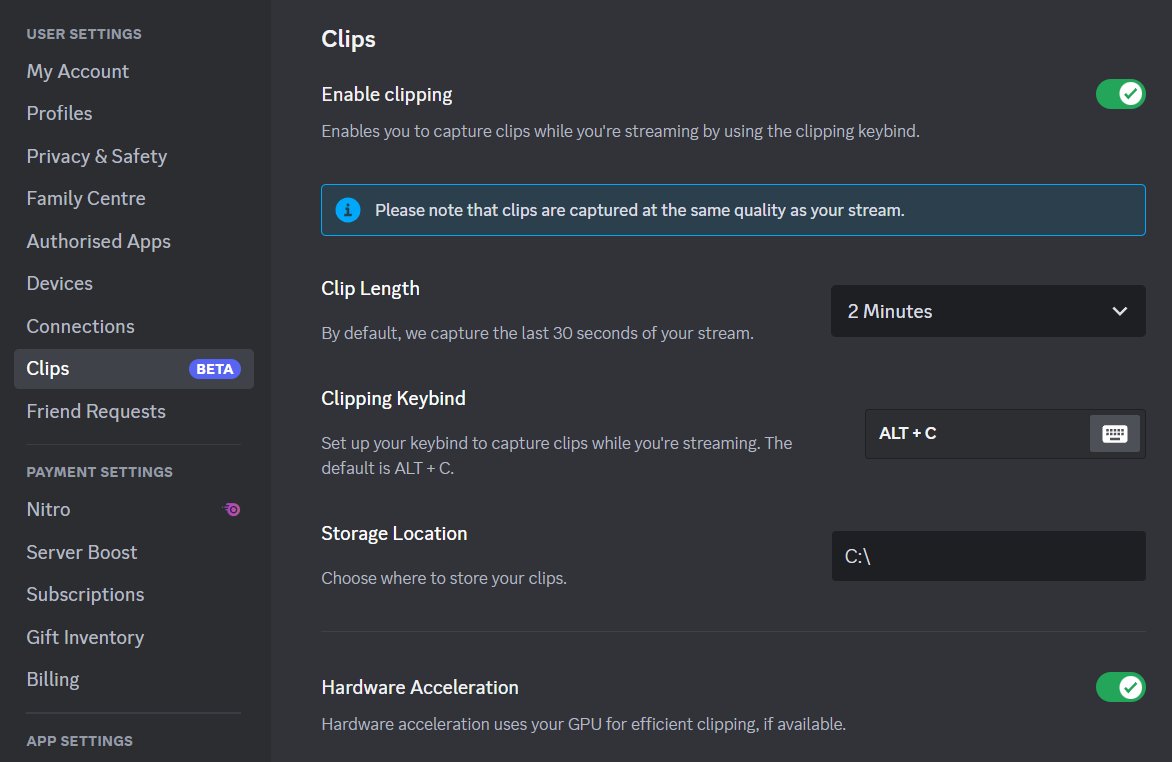Disable the Hardware Acceleration toggle
Image resolution: width=1172 pixels, height=762 pixels.
(1120, 687)
